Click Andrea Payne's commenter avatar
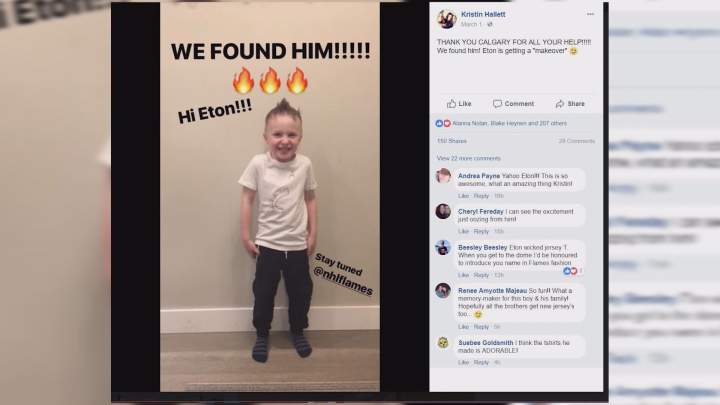This screenshot has width=720, height=405. tap(443, 176)
